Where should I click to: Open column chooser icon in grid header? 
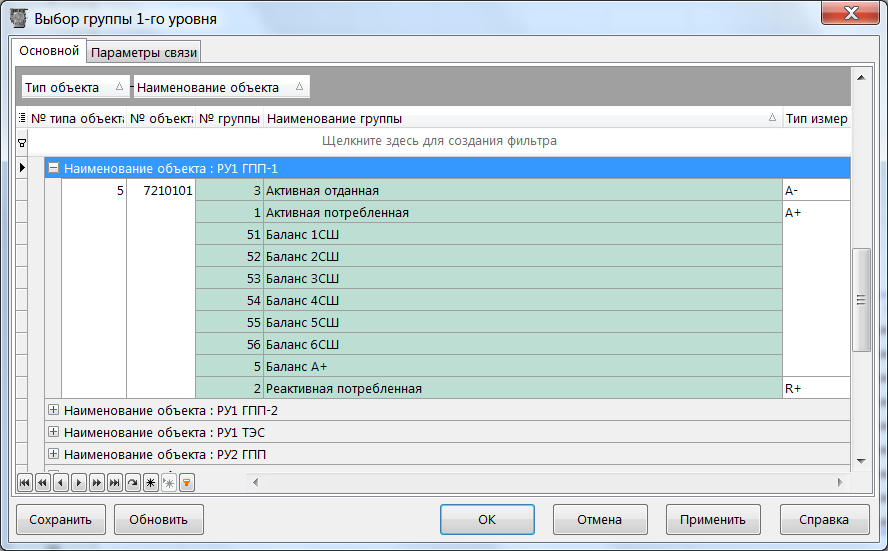22,118
